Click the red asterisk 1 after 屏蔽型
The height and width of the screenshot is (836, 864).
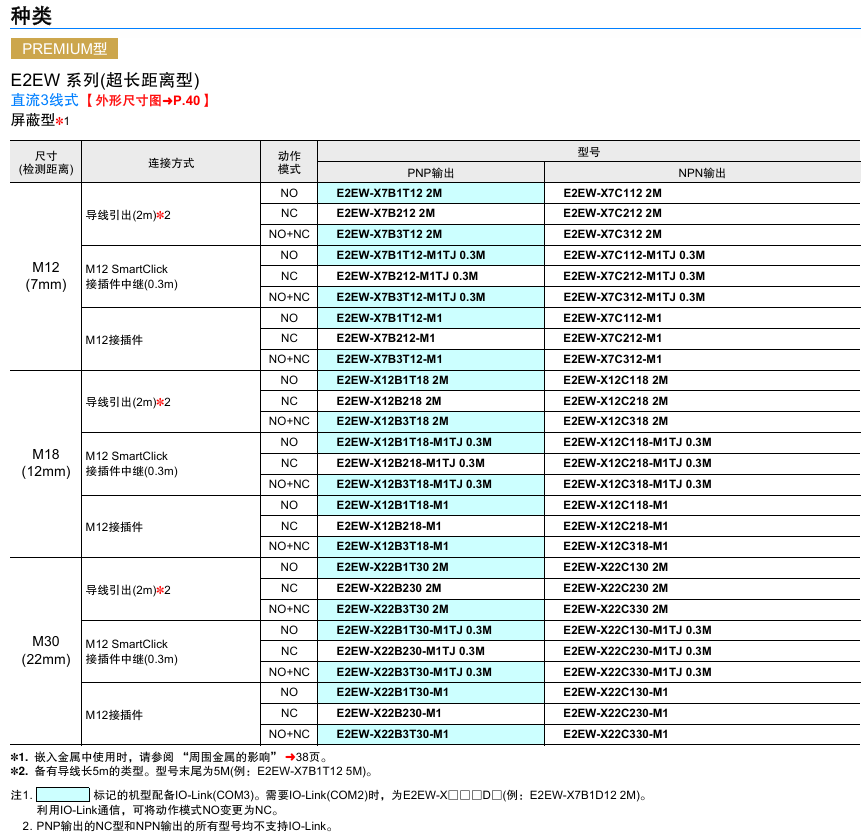point(62,121)
